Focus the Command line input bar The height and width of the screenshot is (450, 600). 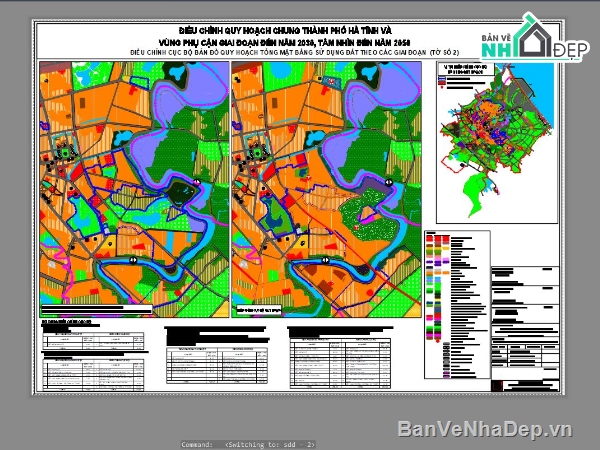point(300,442)
